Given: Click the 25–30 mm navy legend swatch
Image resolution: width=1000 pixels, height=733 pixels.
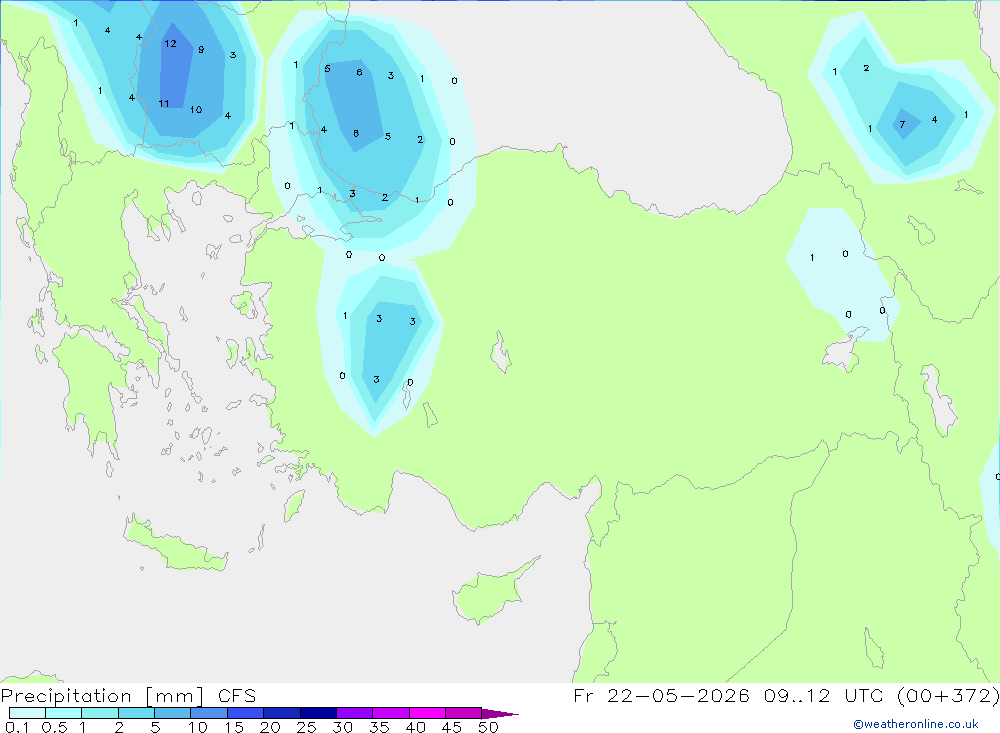Looking at the screenshot, I should 318,713.
